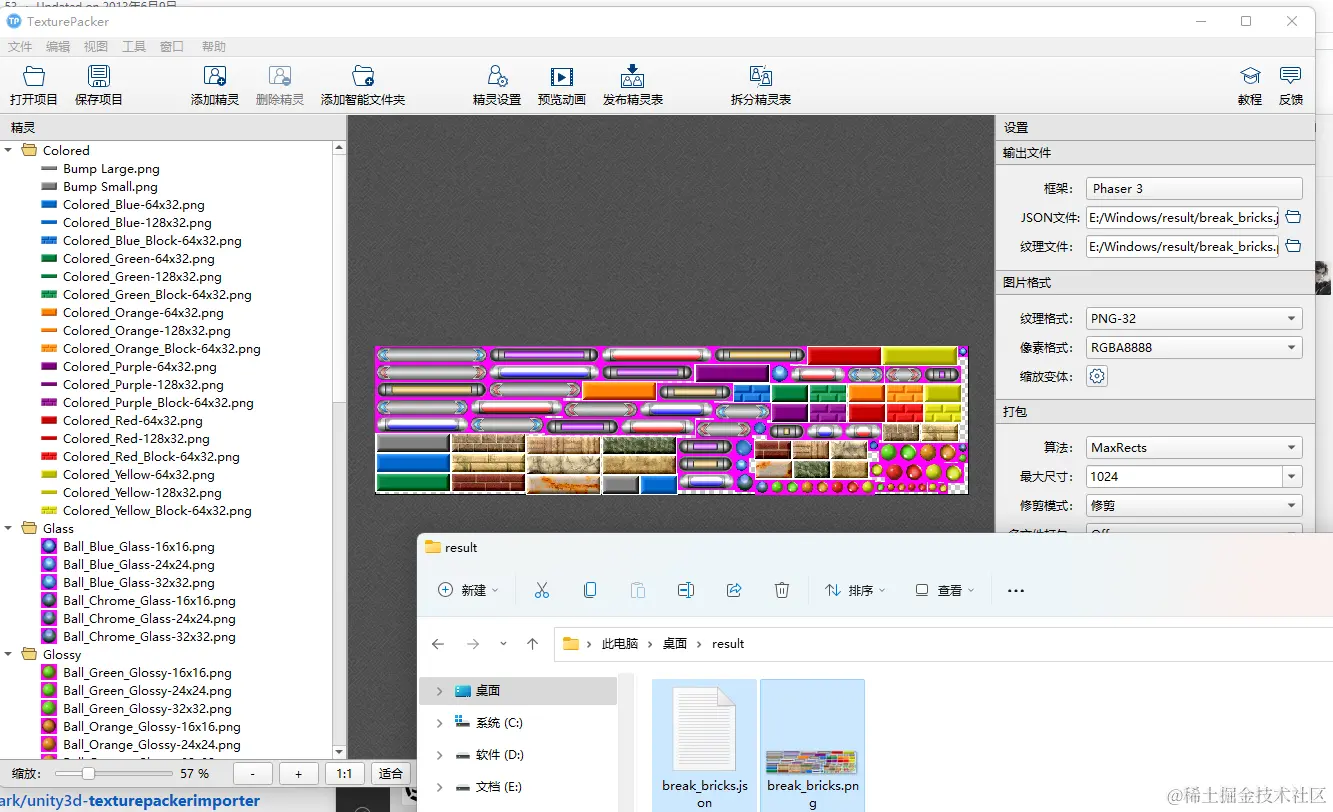Click the JSON文件 path field
The height and width of the screenshot is (812, 1333).
pos(1182,217)
